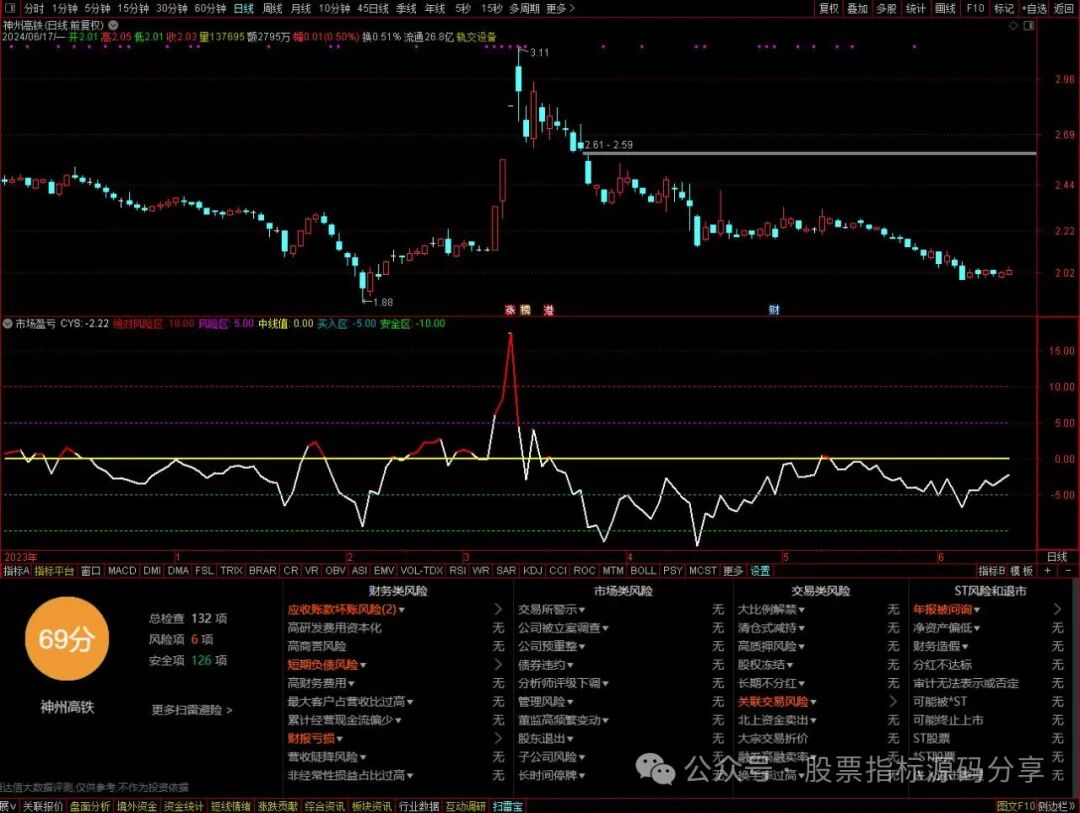Toggle the 市场盈亏 indicator circle icon

click(x=8, y=323)
